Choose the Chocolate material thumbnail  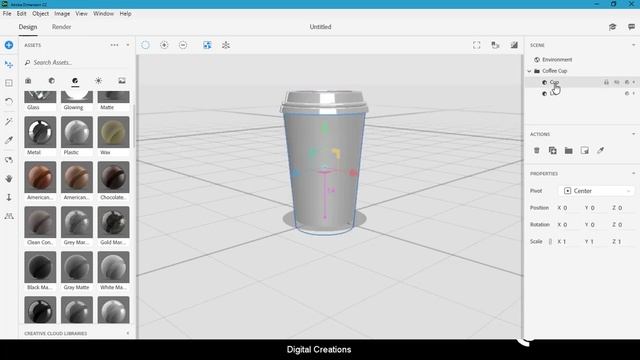(x=113, y=177)
